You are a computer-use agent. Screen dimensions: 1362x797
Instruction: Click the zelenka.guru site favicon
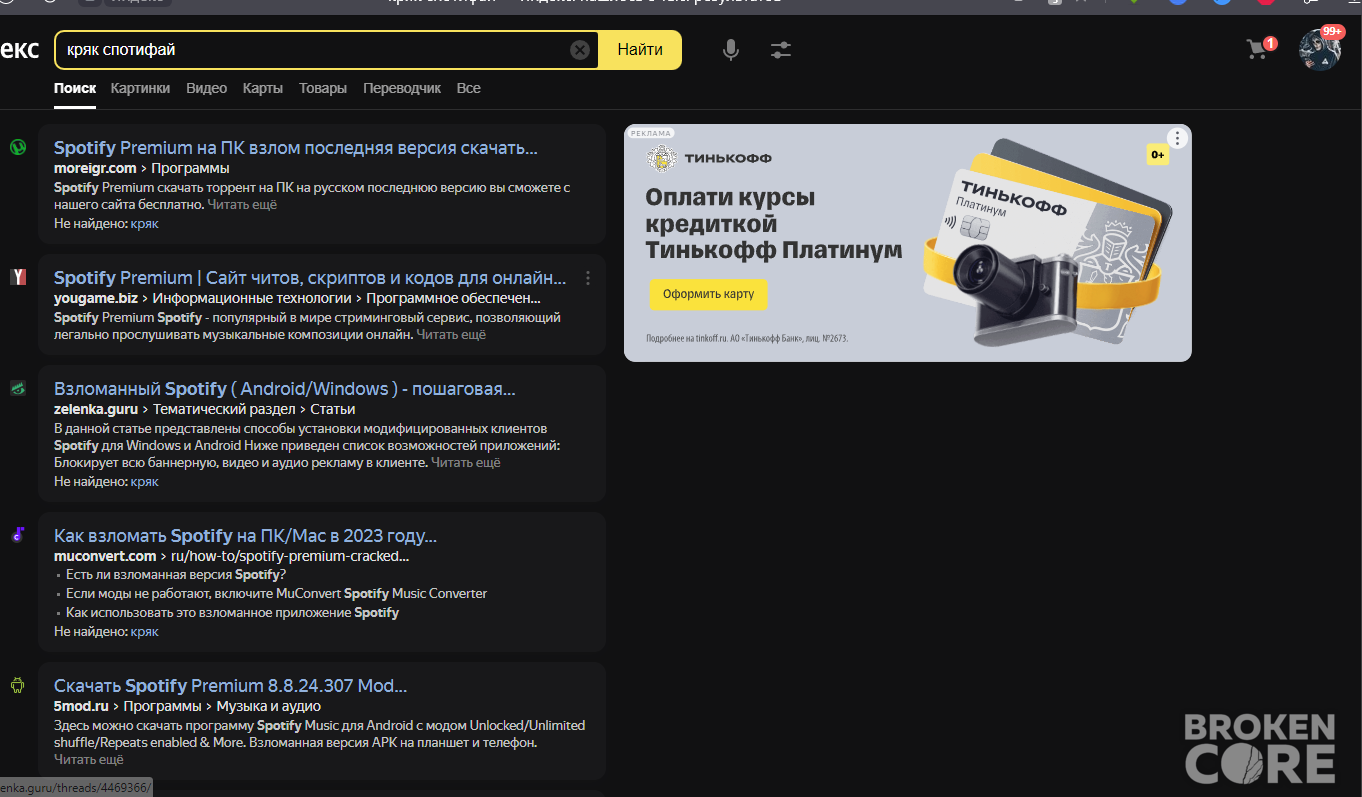(17, 388)
